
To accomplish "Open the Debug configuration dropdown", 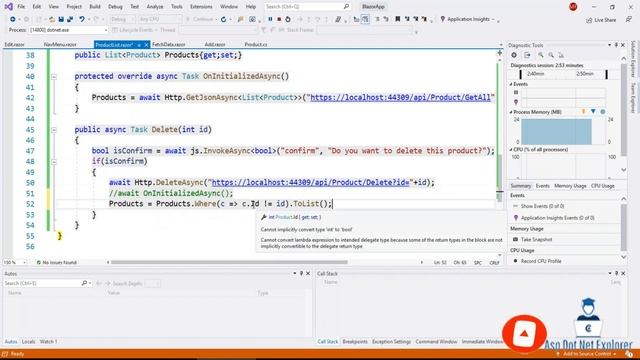I will pos(122,19).
